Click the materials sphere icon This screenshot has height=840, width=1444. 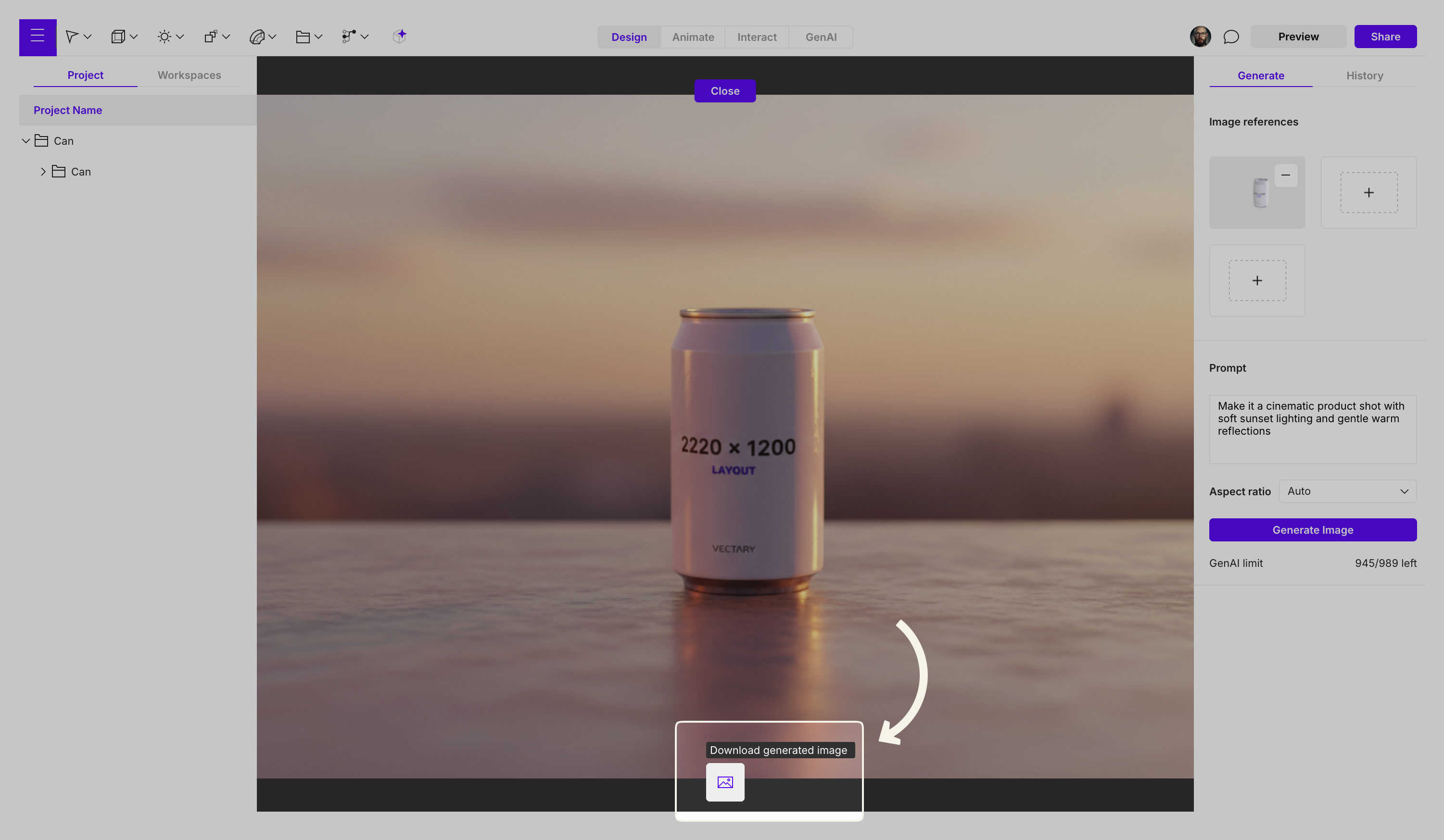pyautogui.click(x=257, y=37)
